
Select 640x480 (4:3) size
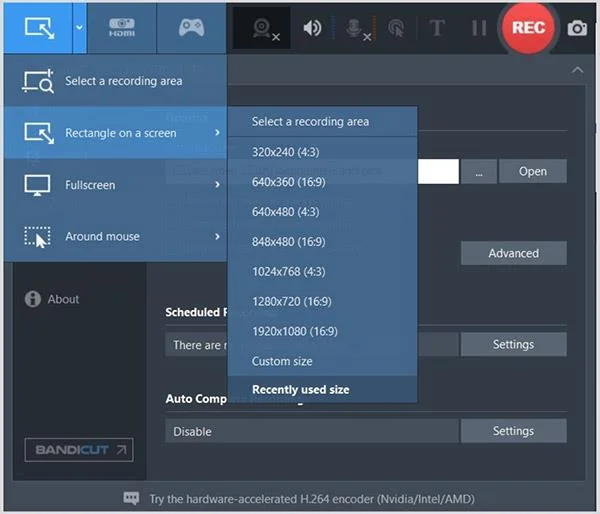[322, 212]
